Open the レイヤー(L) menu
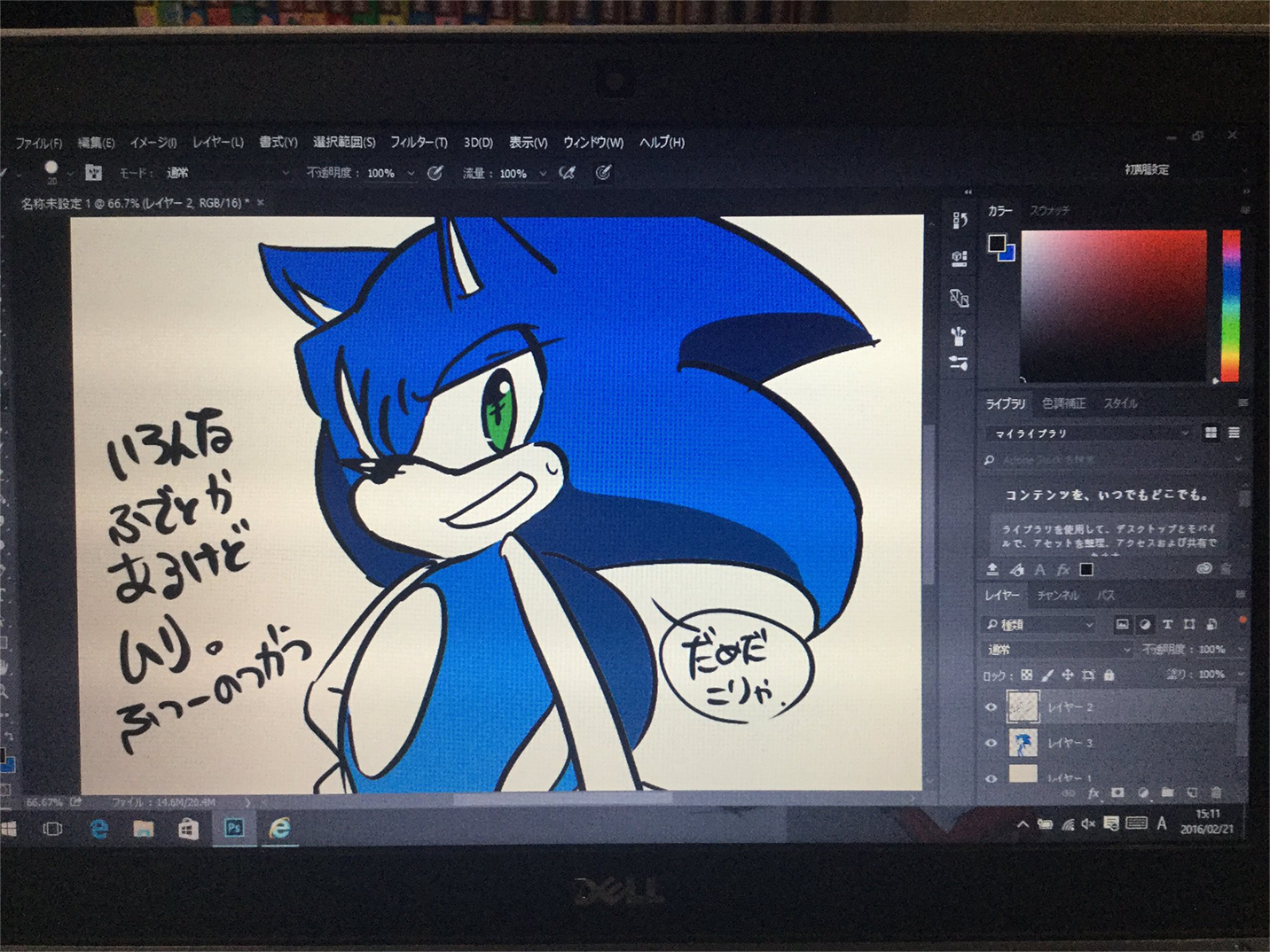The width and height of the screenshot is (1270, 952). (x=218, y=142)
